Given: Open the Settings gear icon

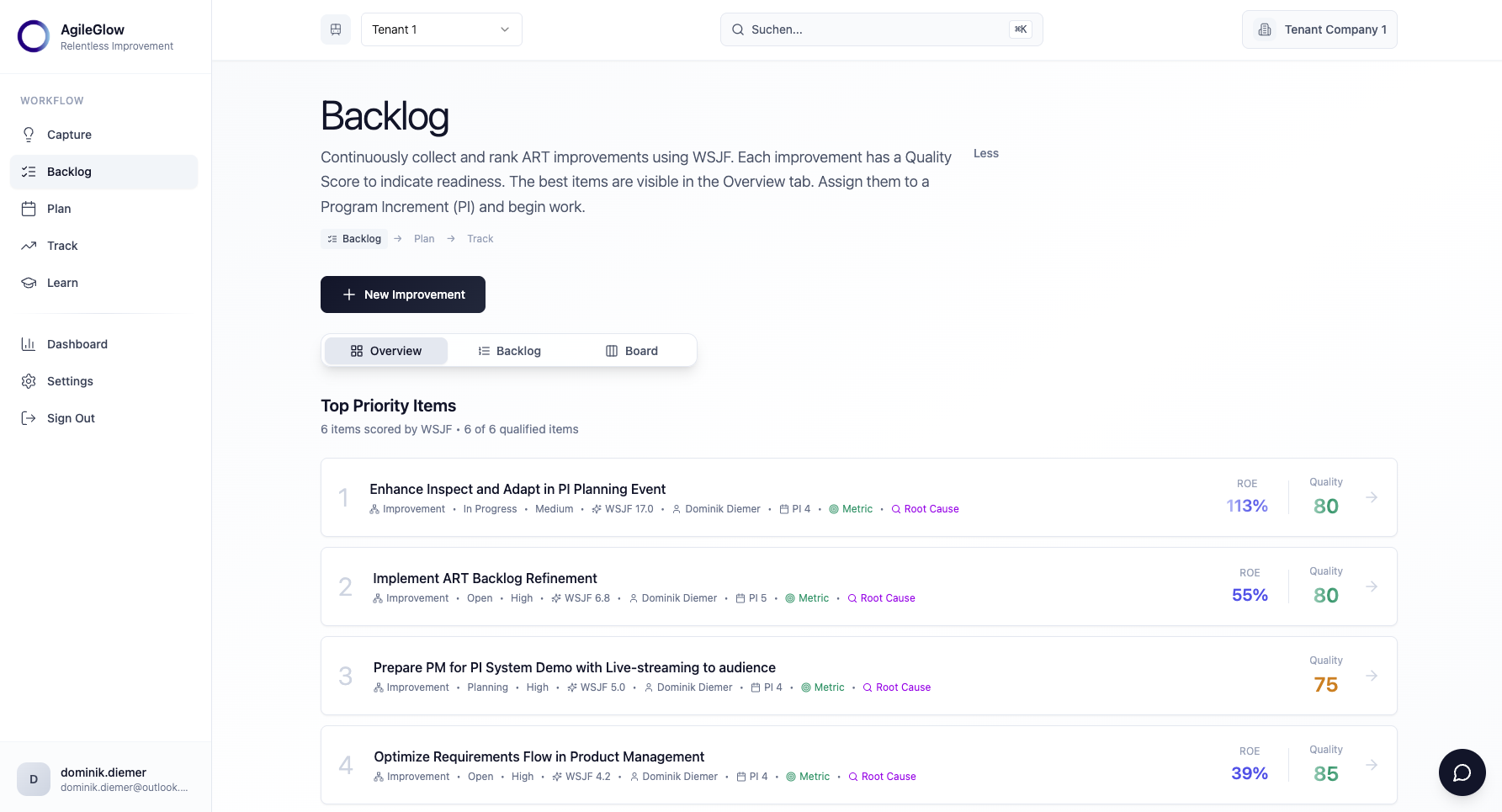Looking at the screenshot, I should 28,381.
